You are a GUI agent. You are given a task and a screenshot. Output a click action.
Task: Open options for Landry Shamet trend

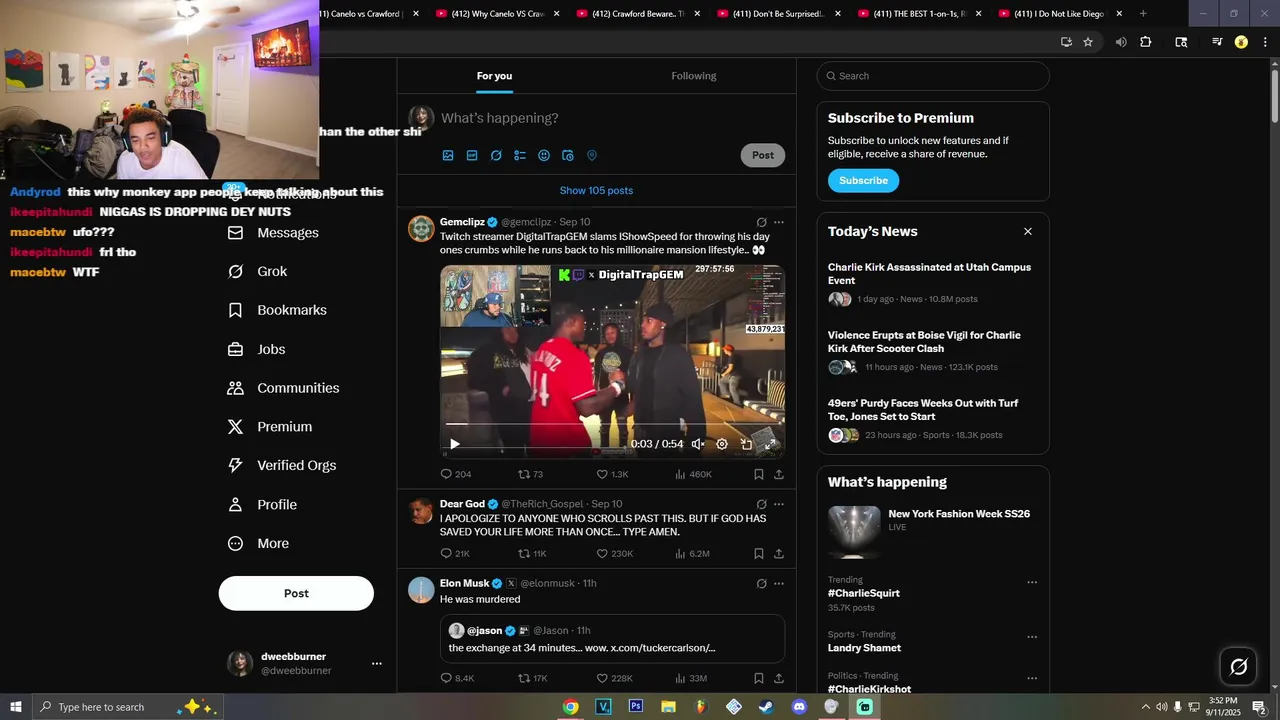1032,637
